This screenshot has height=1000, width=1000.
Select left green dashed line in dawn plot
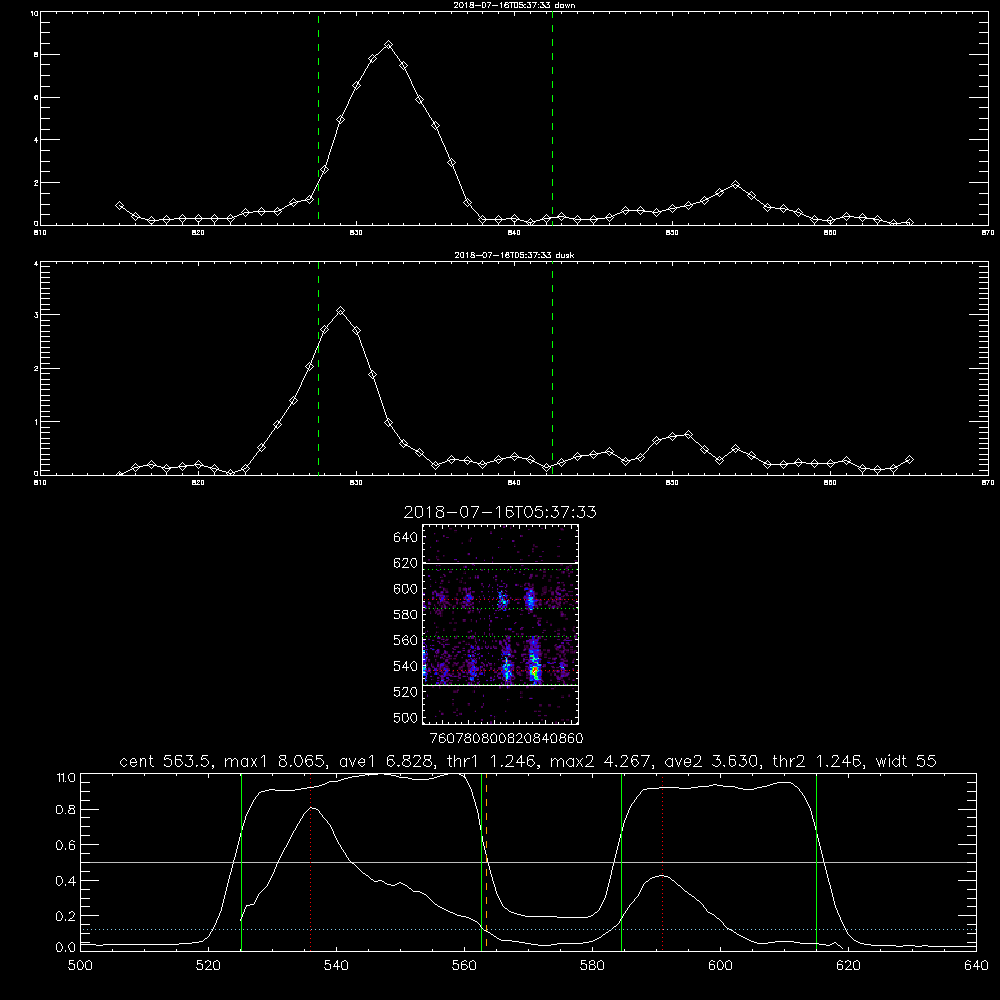pos(318,118)
